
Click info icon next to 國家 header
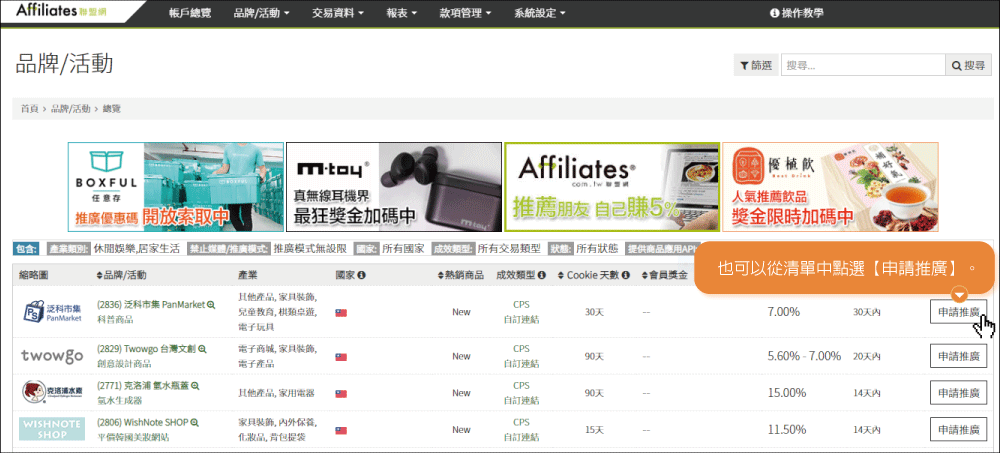click(x=362, y=276)
